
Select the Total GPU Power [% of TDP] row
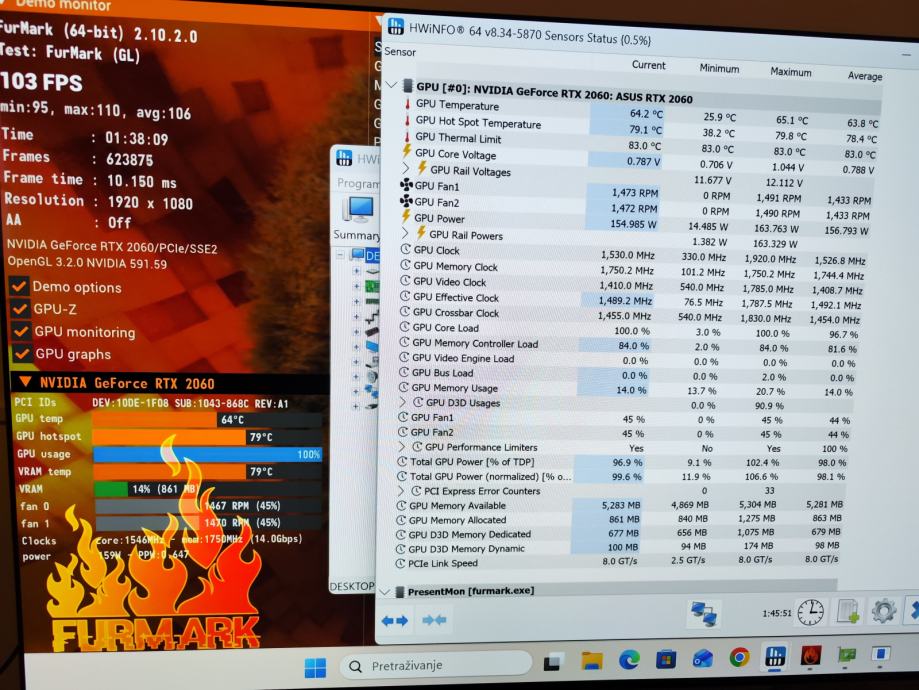[x=622, y=463]
